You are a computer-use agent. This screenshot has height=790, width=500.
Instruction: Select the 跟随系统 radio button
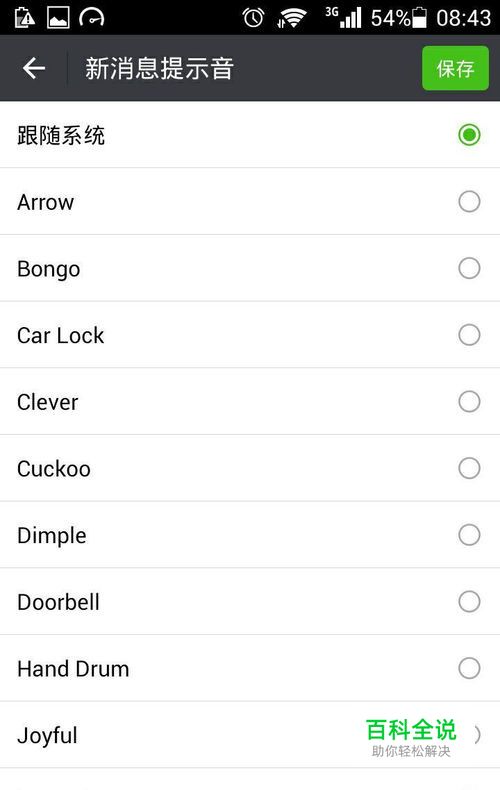point(469,135)
